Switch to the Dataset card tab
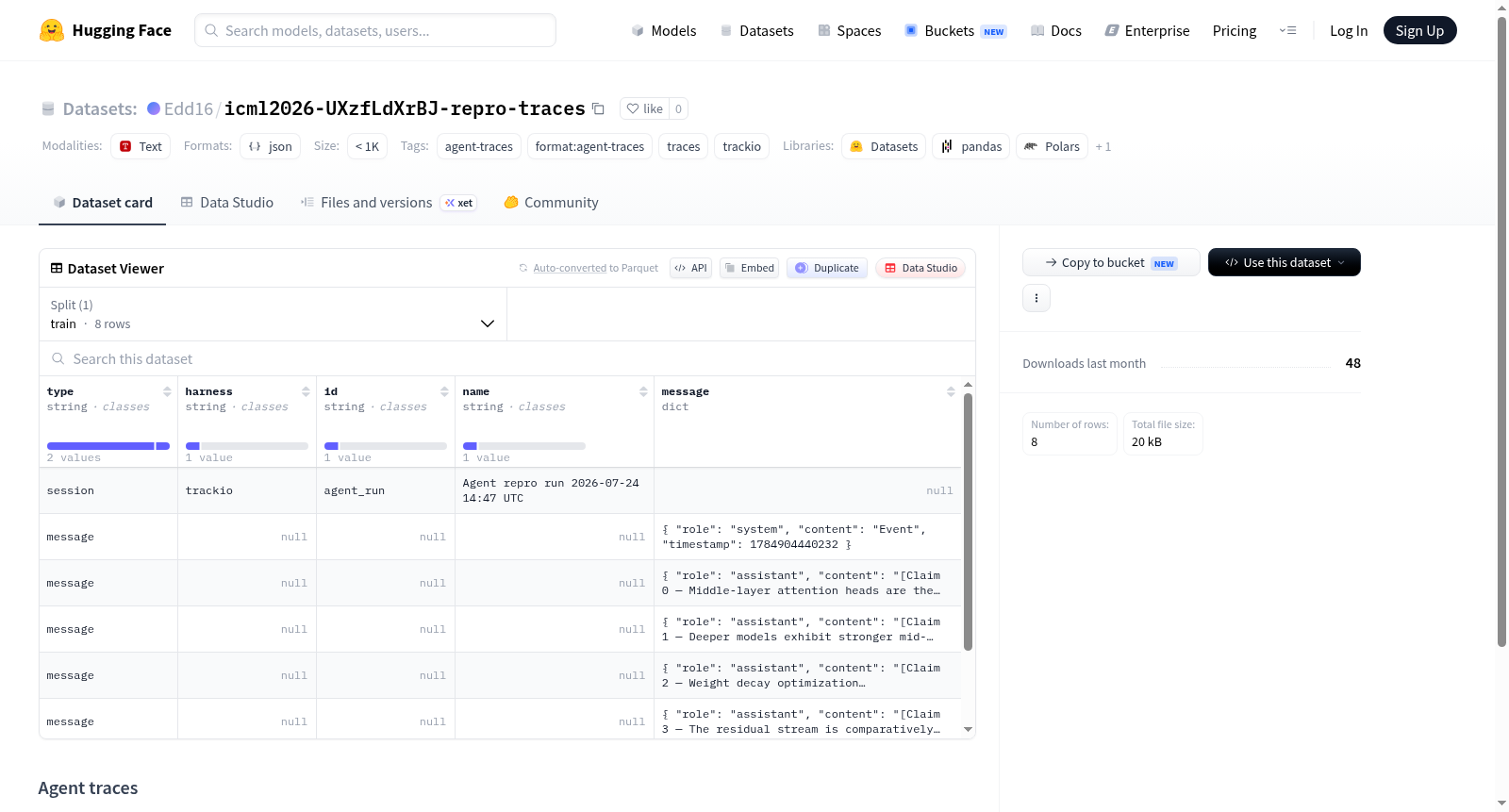Image resolution: width=1509 pixels, height=812 pixels. (102, 203)
